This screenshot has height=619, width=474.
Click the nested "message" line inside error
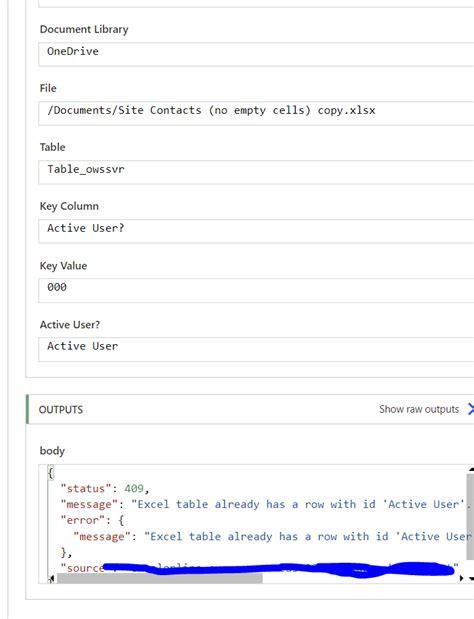pyautogui.click(x=272, y=536)
